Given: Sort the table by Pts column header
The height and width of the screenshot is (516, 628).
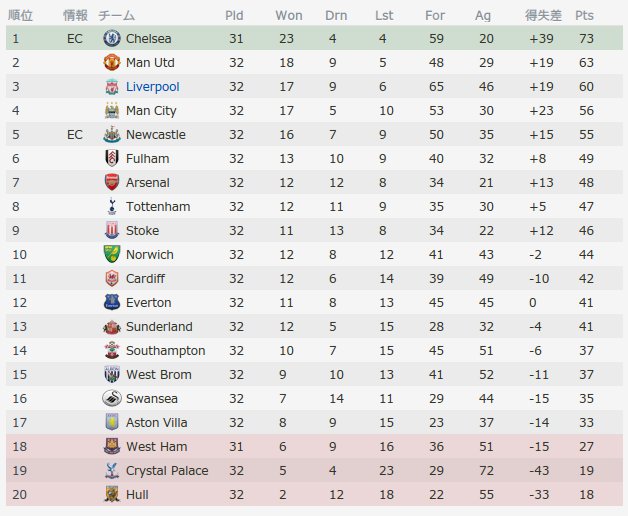Looking at the screenshot, I should (x=584, y=15).
